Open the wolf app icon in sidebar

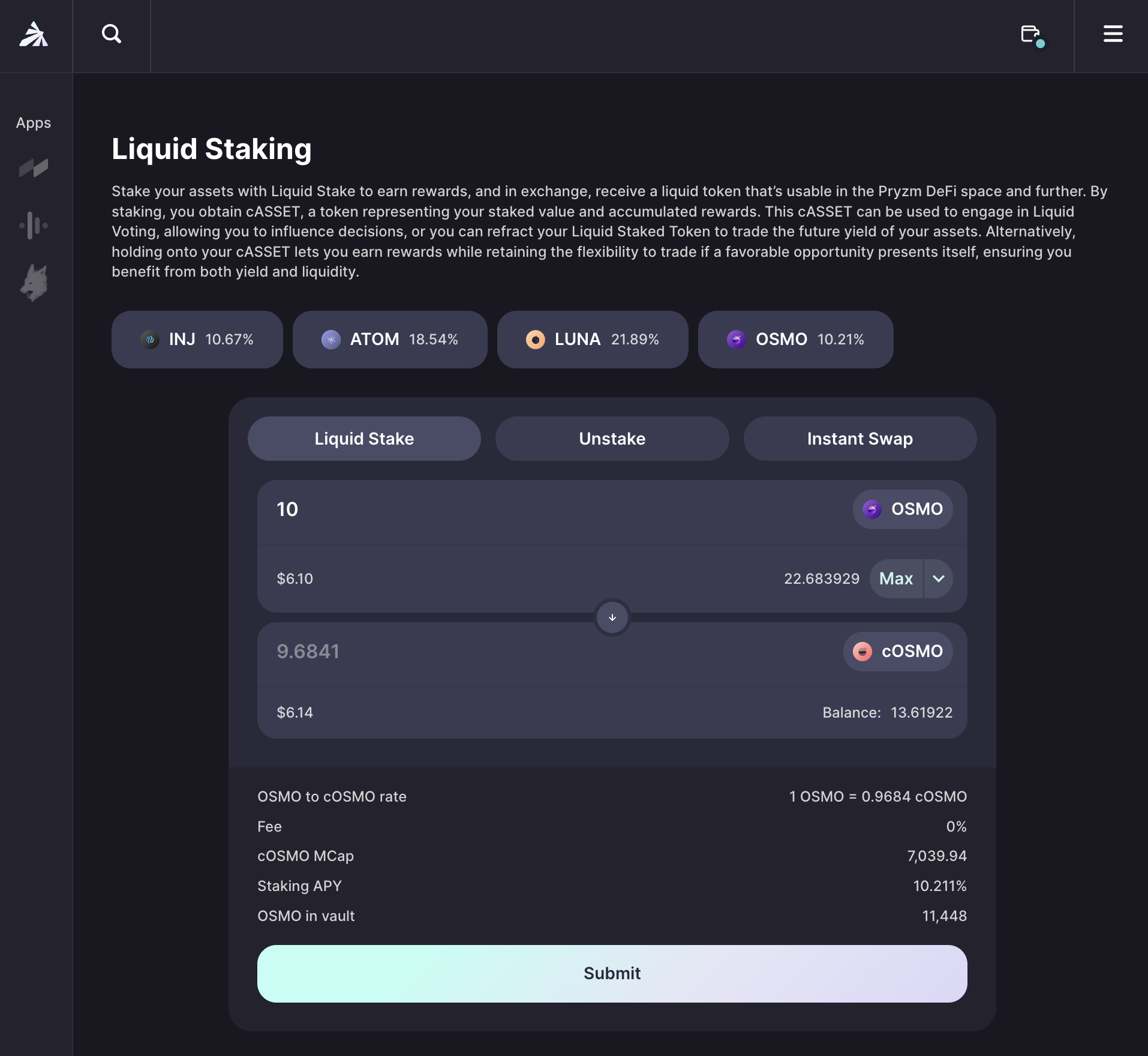tap(34, 283)
